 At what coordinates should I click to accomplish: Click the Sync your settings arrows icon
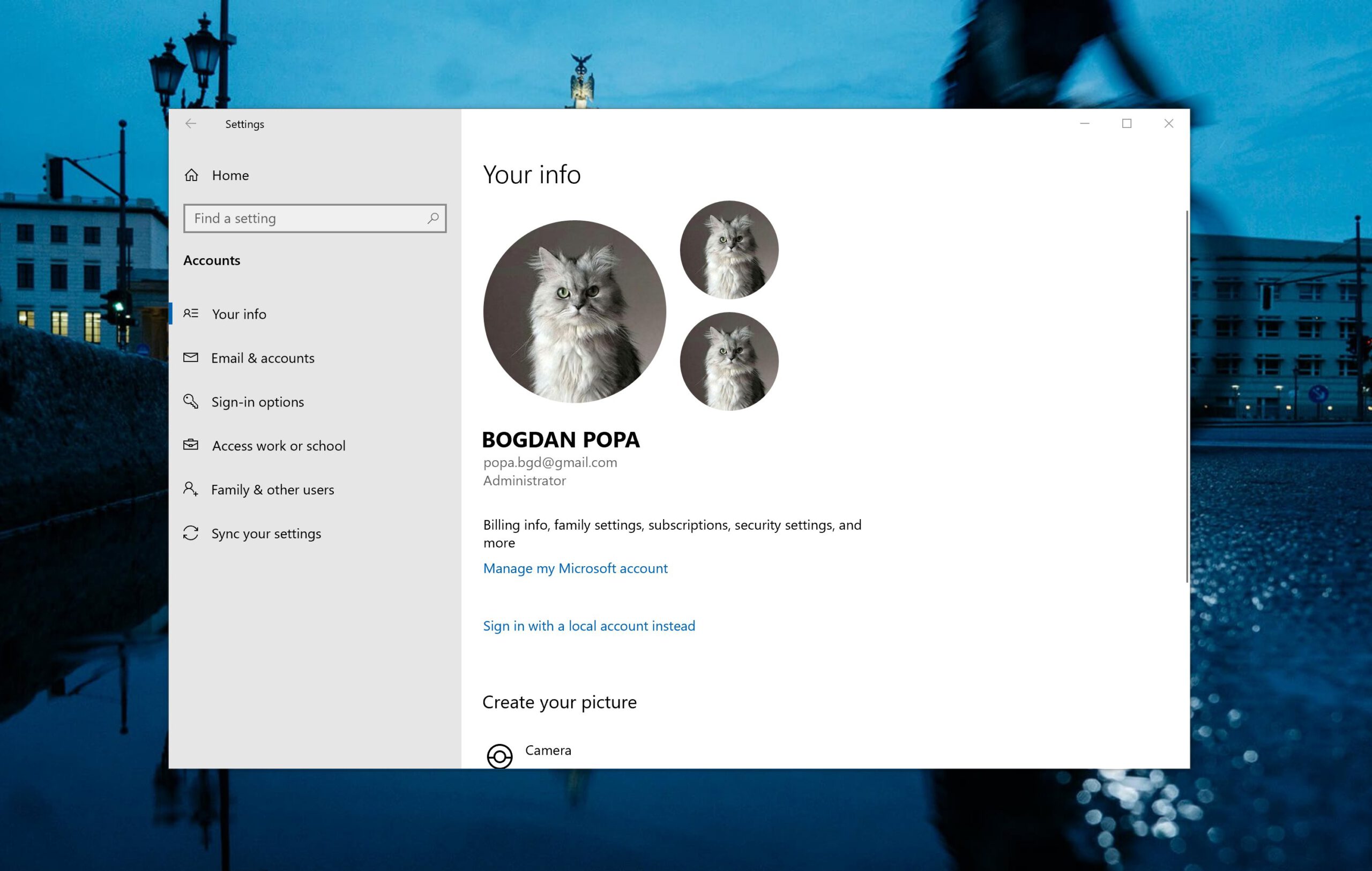(x=191, y=532)
